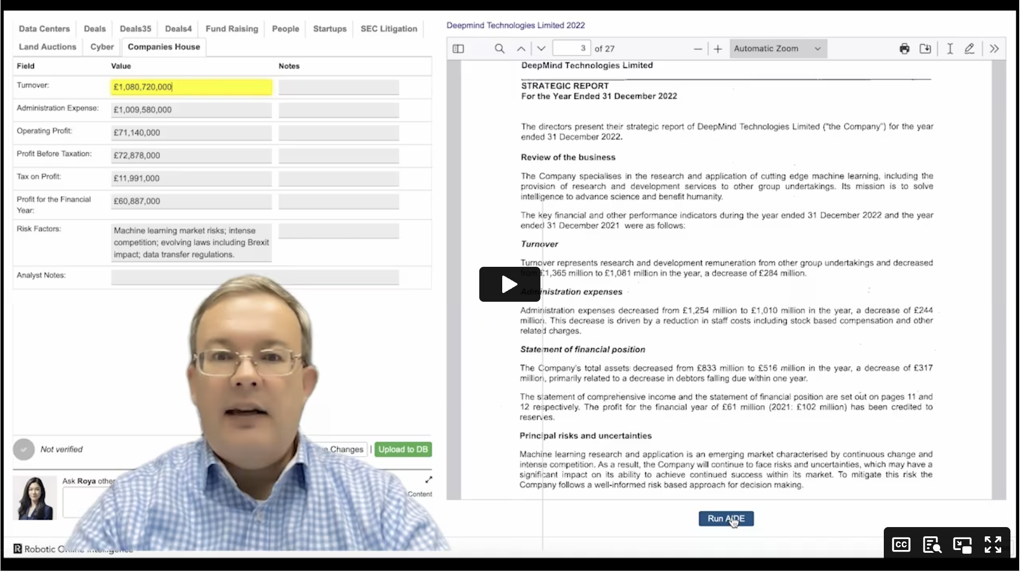This screenshot has width=1023, height=574.
Task: Enter fullscreen with the expand icon
Action: [x=995, y=546]
